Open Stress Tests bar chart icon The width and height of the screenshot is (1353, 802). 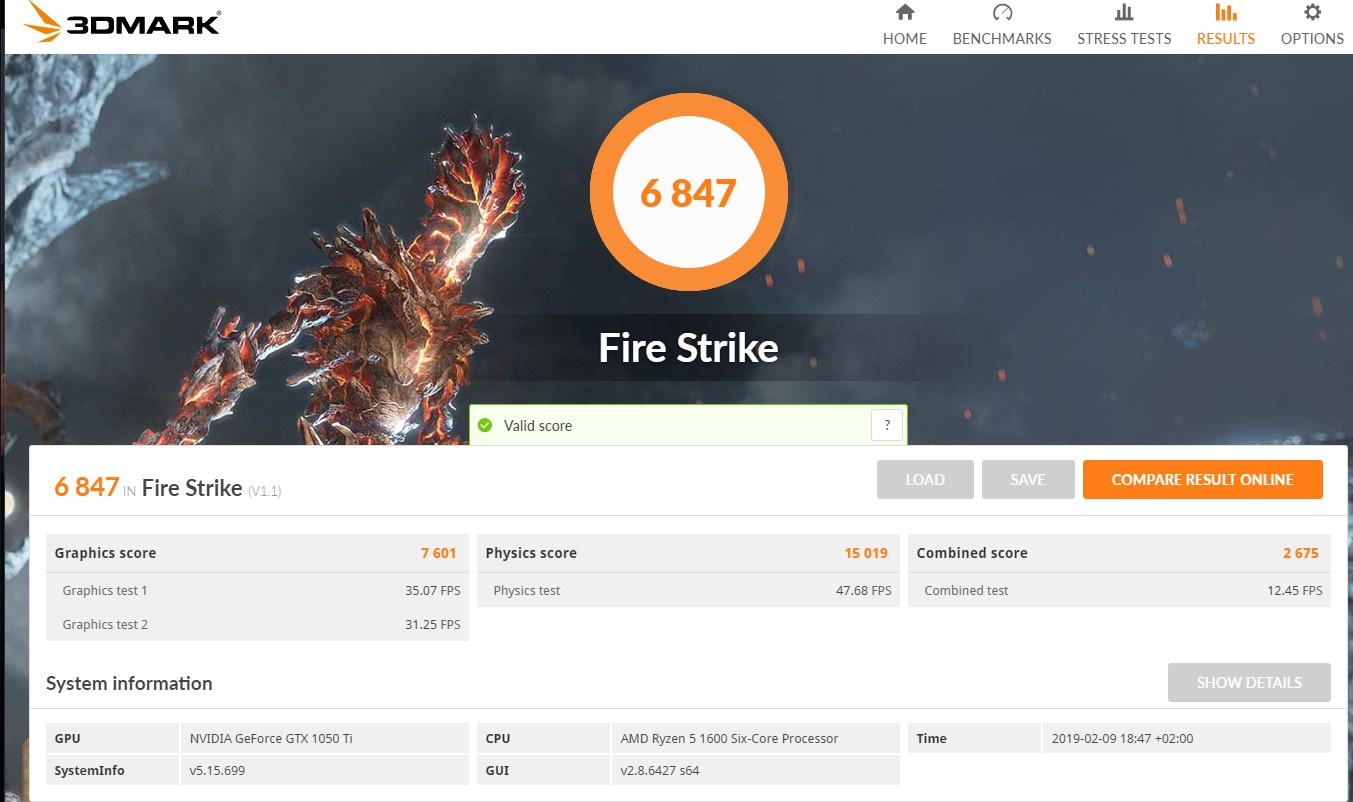1123,13
